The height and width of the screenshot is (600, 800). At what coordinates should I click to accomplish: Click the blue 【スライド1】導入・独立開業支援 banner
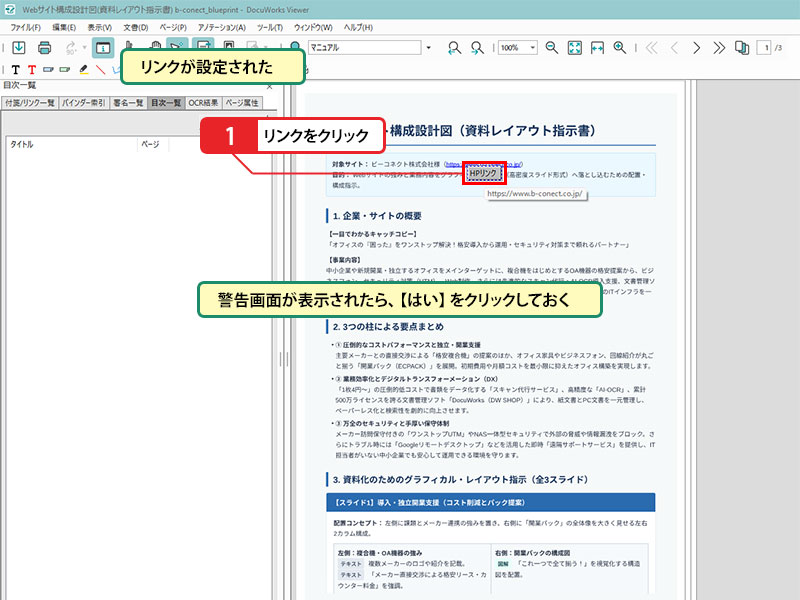click(490, 503)
